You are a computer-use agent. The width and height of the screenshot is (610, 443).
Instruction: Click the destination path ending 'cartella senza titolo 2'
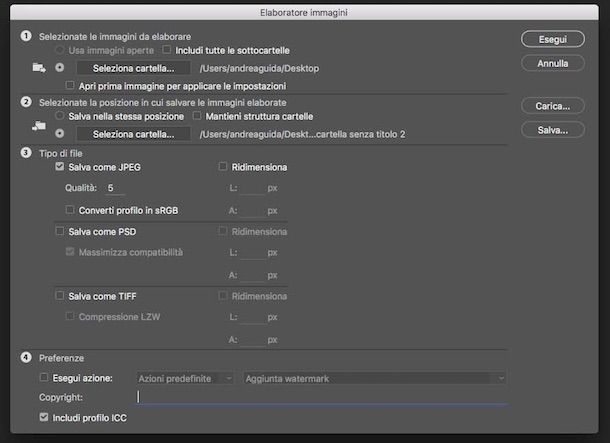(302, 135)
